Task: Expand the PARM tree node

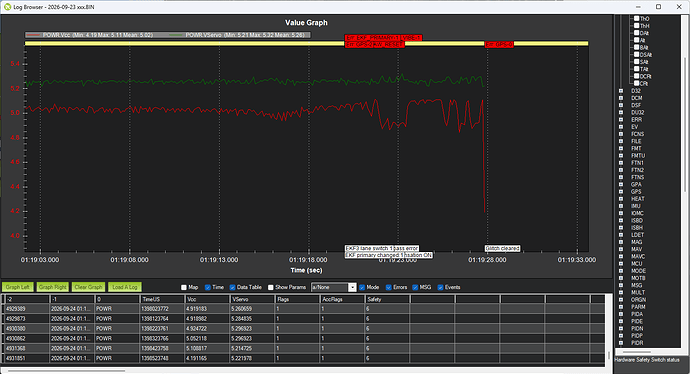Action: pos(621,307)
